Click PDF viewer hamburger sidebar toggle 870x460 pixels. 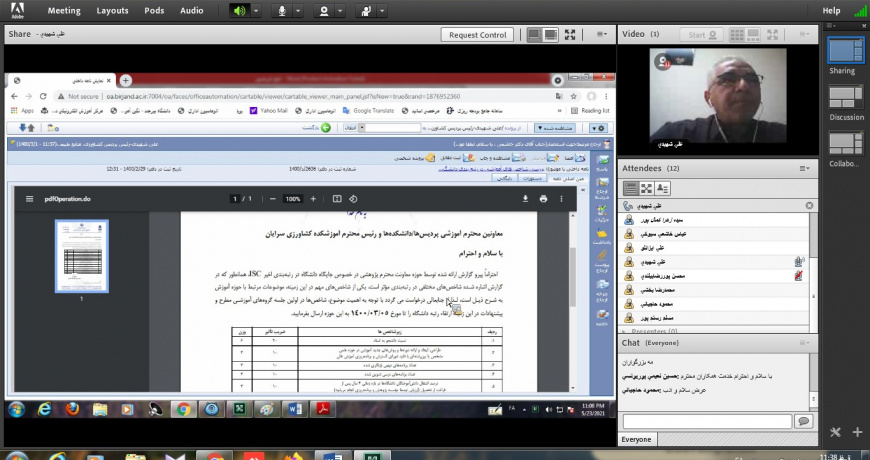[29, 199]
